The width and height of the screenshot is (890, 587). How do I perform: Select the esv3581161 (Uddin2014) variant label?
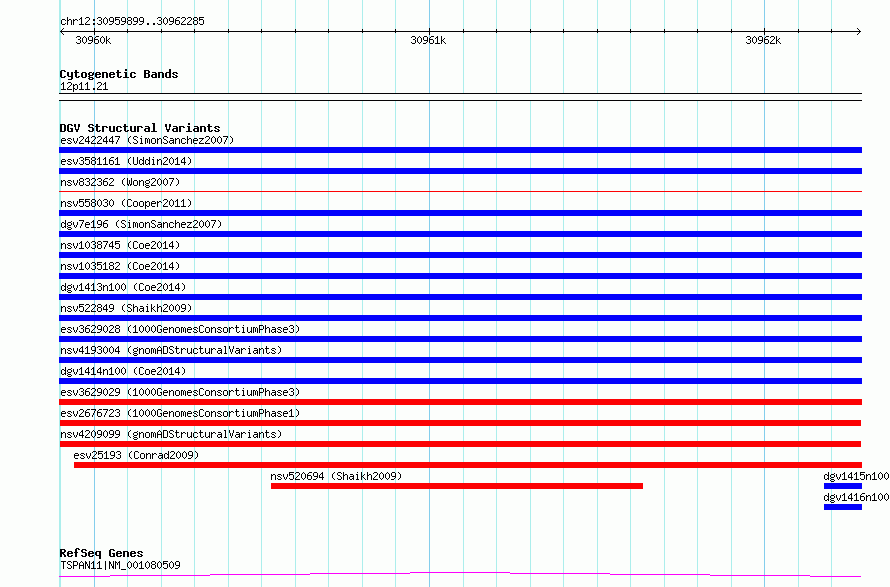click(126, 161)
